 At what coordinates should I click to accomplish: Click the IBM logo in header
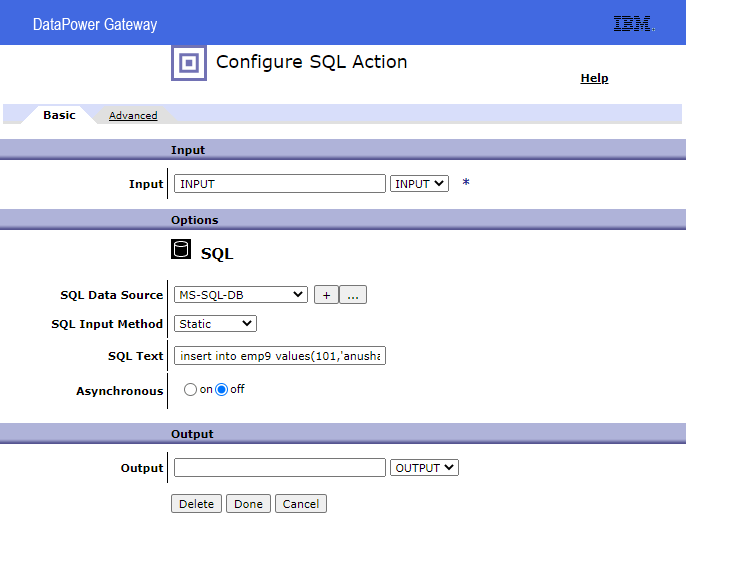[x=634, y=23]
